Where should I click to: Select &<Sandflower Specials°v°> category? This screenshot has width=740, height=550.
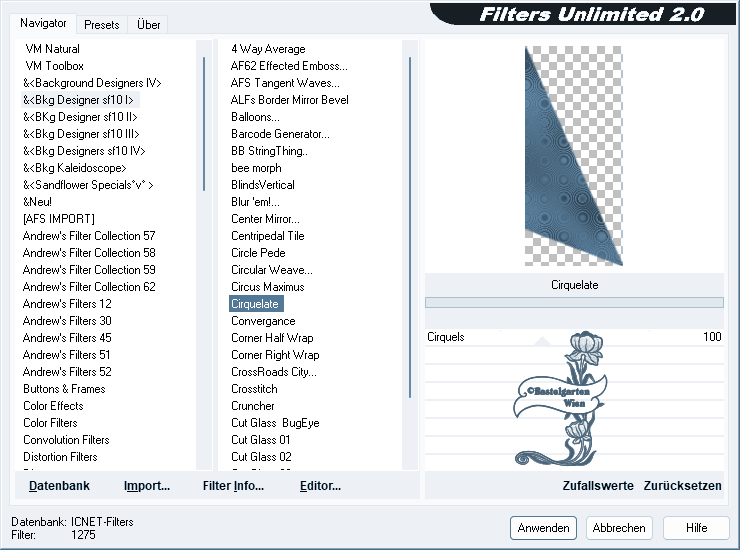click(88, 185)
